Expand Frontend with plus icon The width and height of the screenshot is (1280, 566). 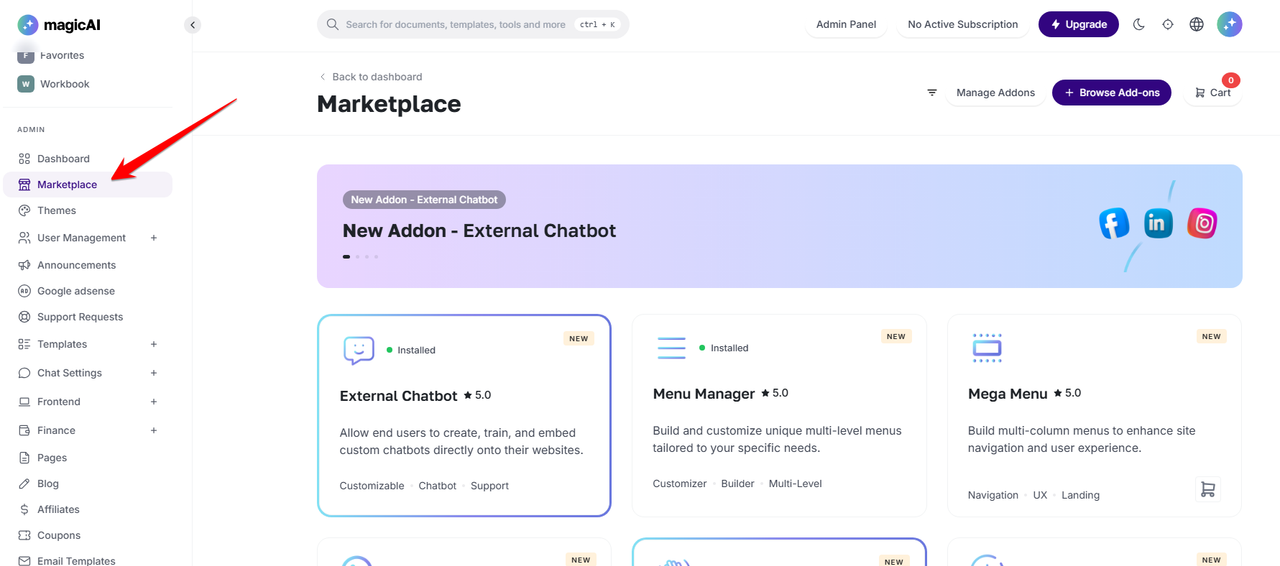tap(154, 402)
